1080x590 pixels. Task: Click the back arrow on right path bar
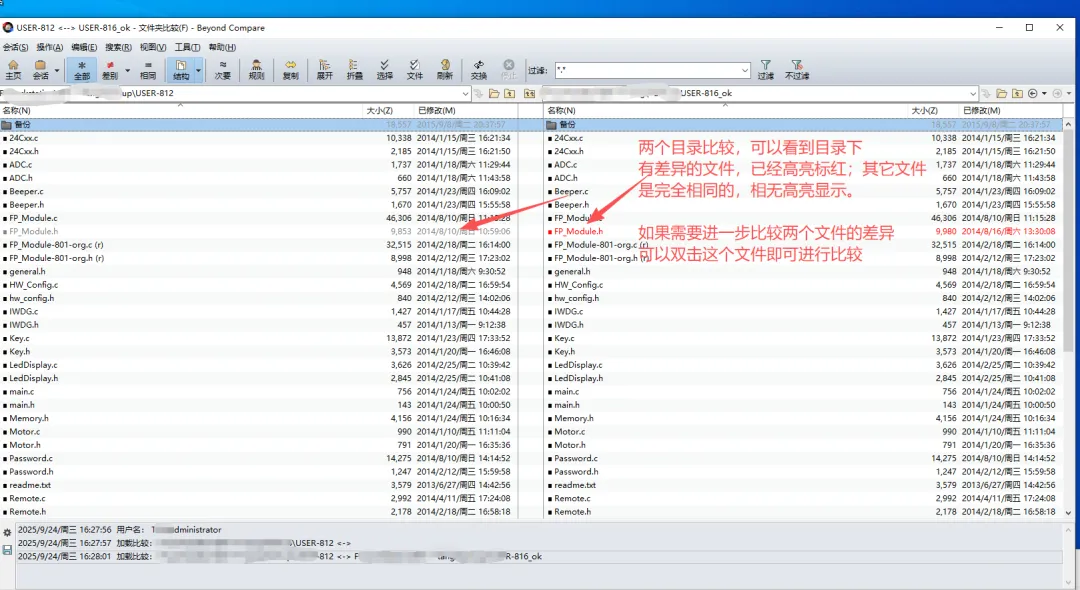pyautogui.click(x=1032, y=94)
